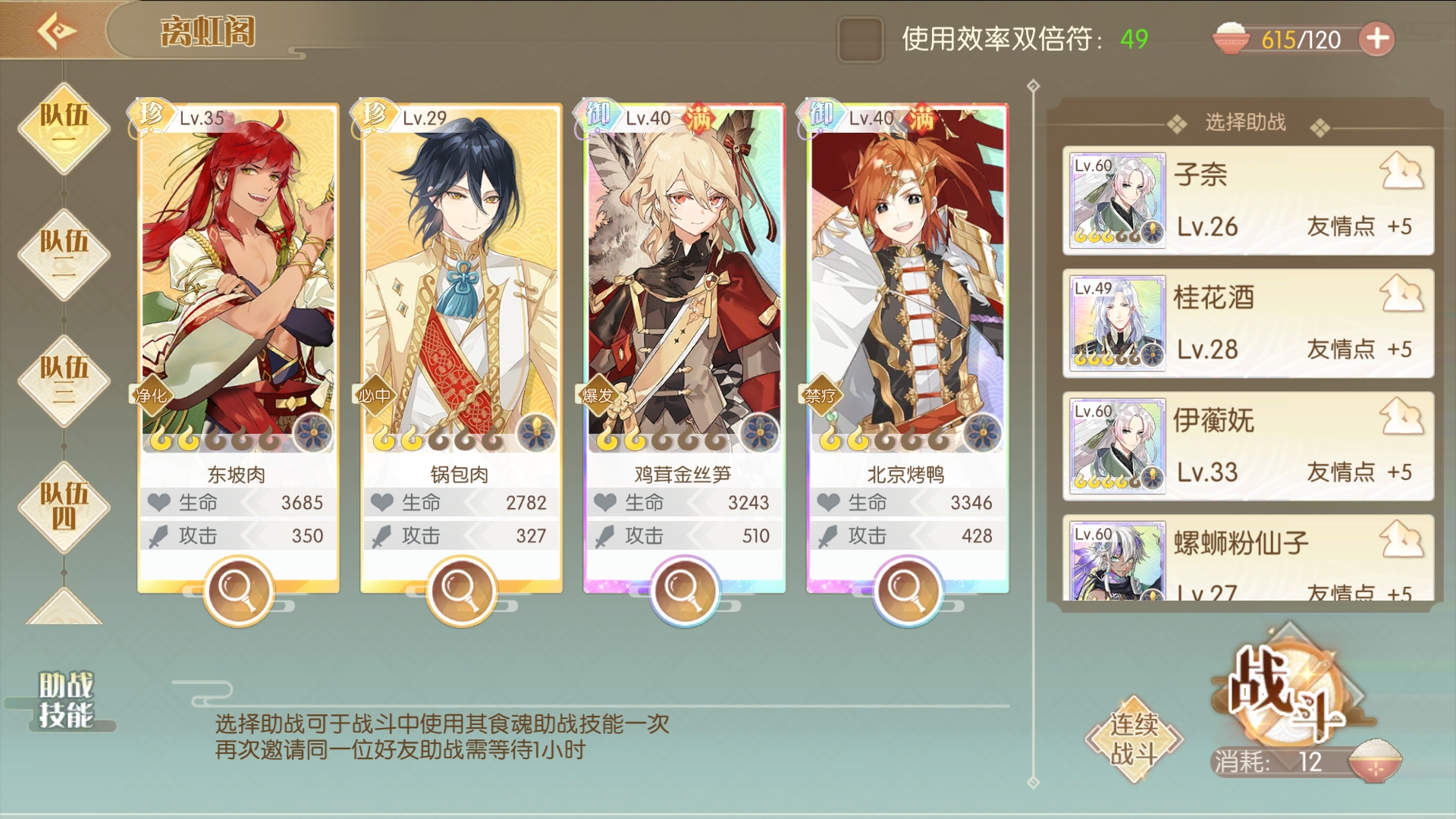The height and width of the screenshot is (819, 1456).
Task: Tap the thumbs-up icon for 伊蘅妩
Action: click(x=1401, y=416)
